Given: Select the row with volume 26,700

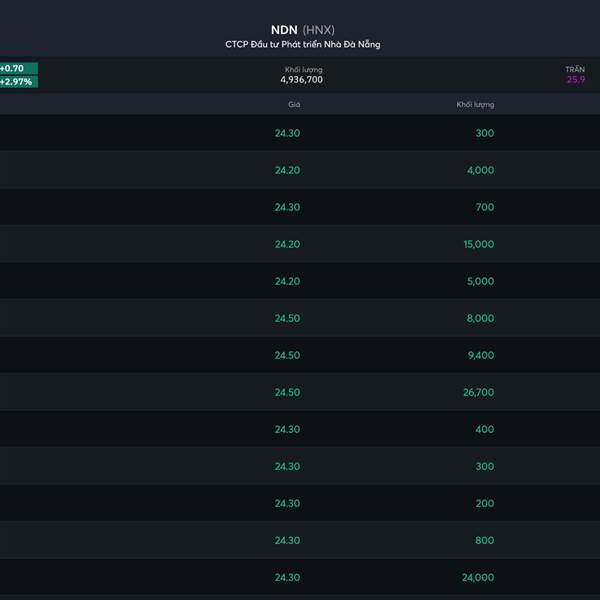Looking at the screenshot, I should tap(300, 392).
